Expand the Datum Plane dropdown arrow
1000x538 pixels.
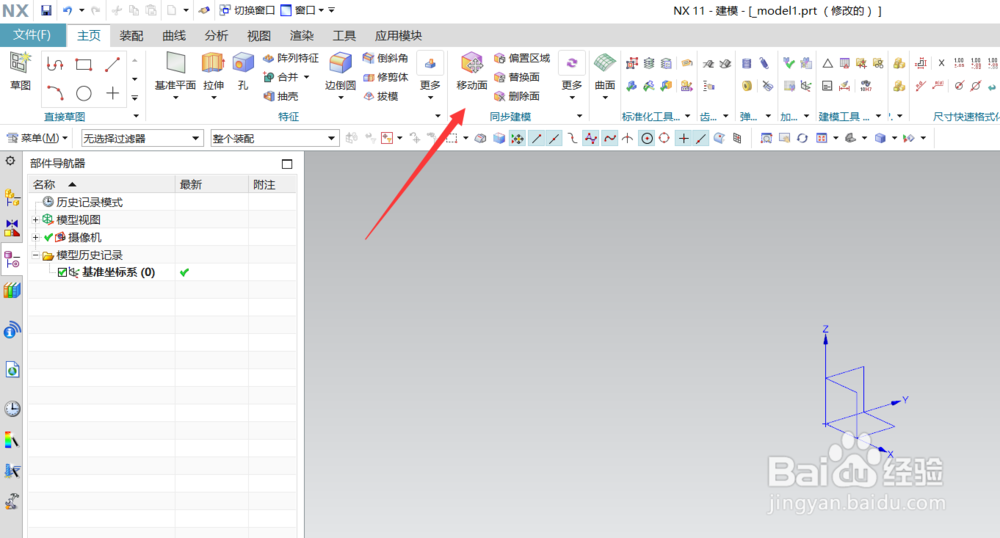175,98
